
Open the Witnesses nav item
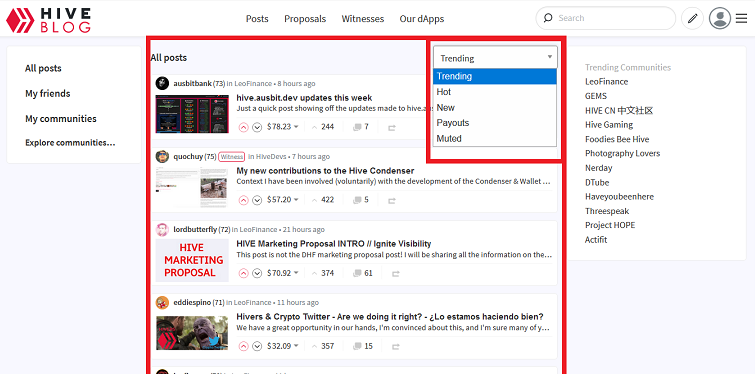363,19
